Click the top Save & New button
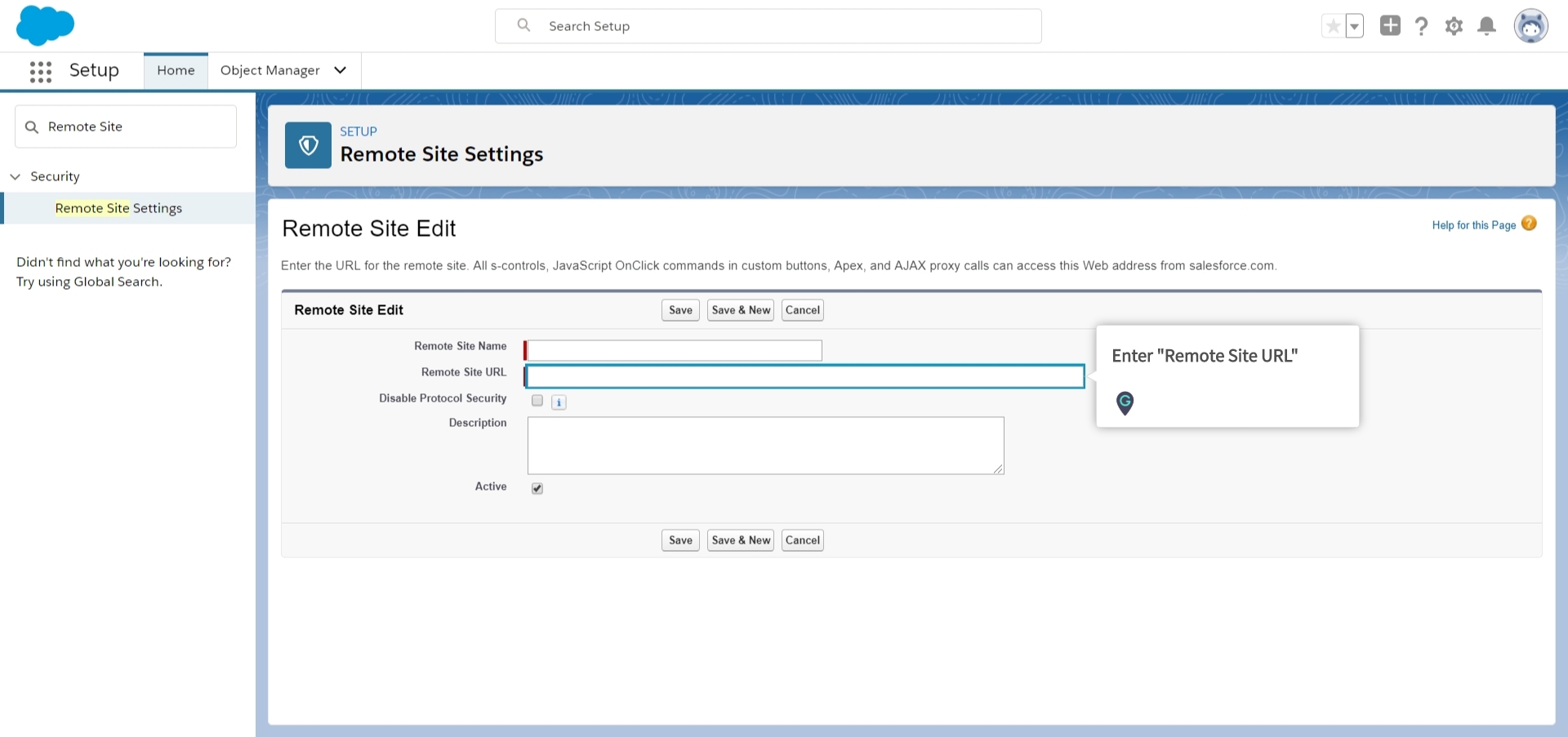This screenshot has width=1568, height=737. [741, 310]
